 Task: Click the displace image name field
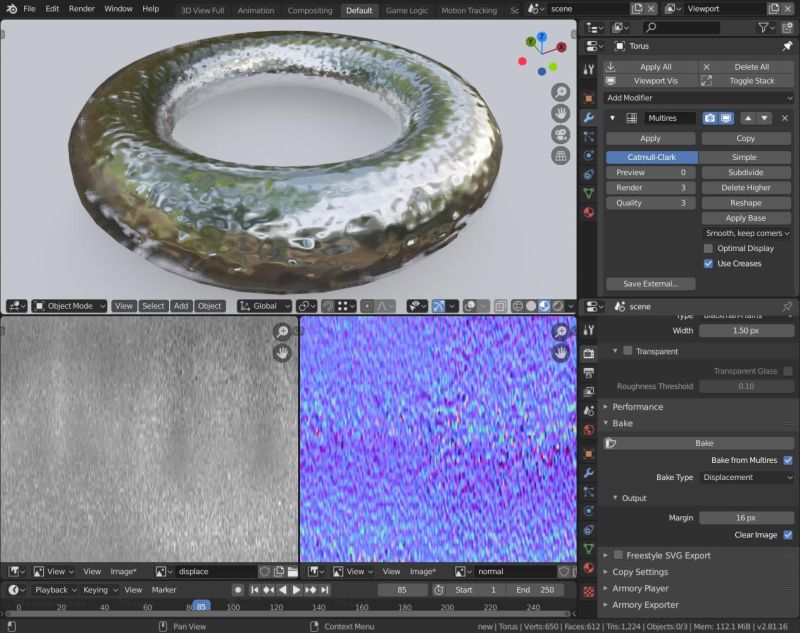point(215,571)
